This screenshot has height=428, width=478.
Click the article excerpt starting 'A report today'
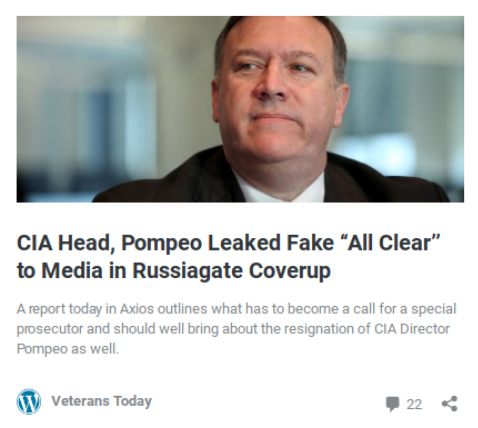click(236, 329)
